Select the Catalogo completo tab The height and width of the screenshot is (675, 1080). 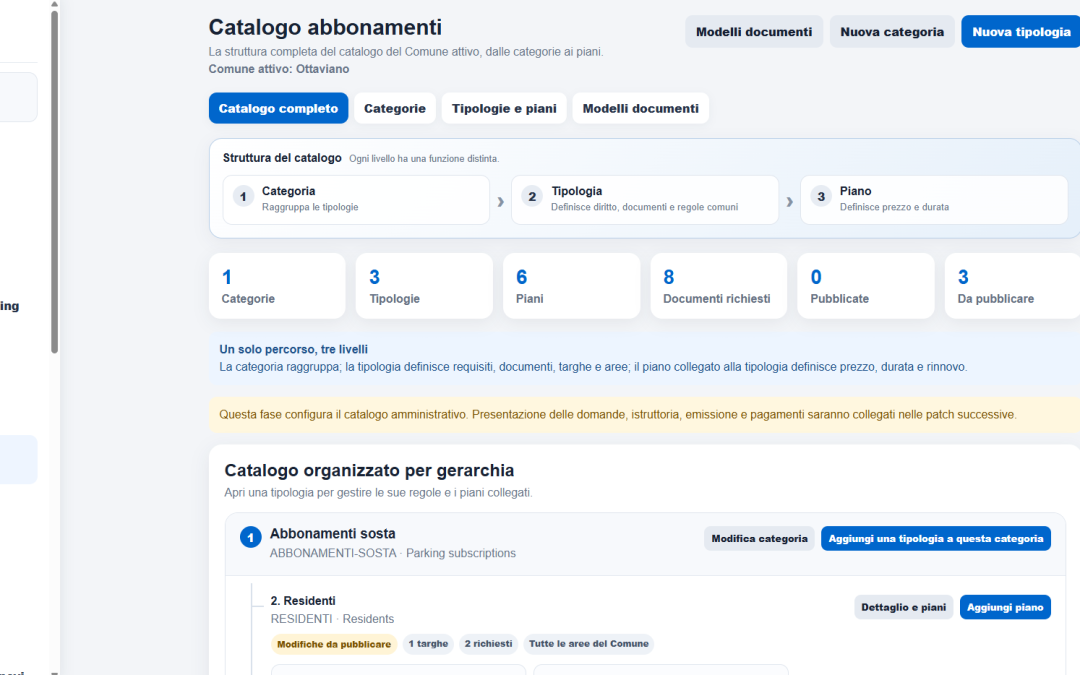point(278,108)
